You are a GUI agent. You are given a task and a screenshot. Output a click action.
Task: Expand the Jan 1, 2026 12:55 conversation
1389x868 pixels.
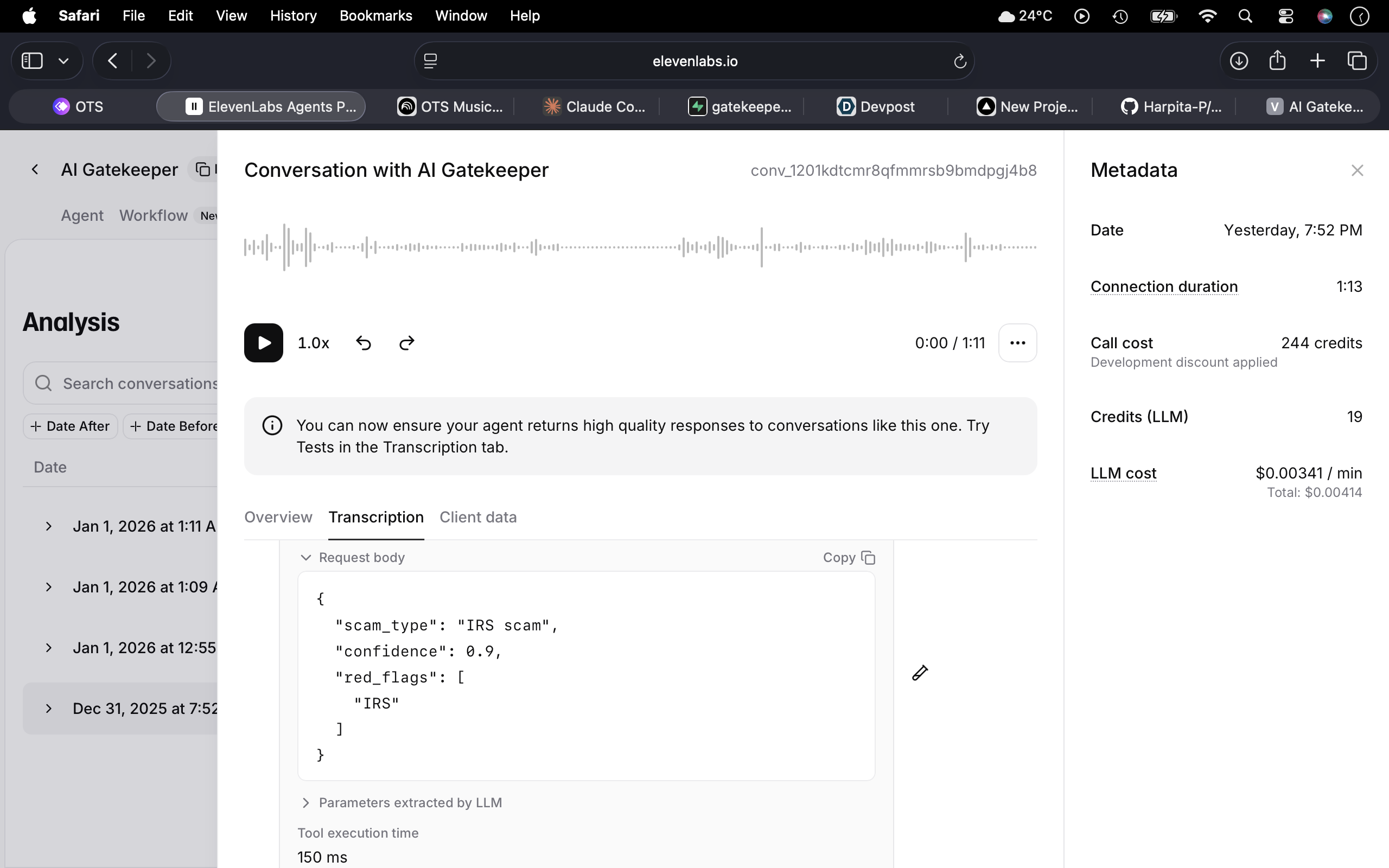49,648
